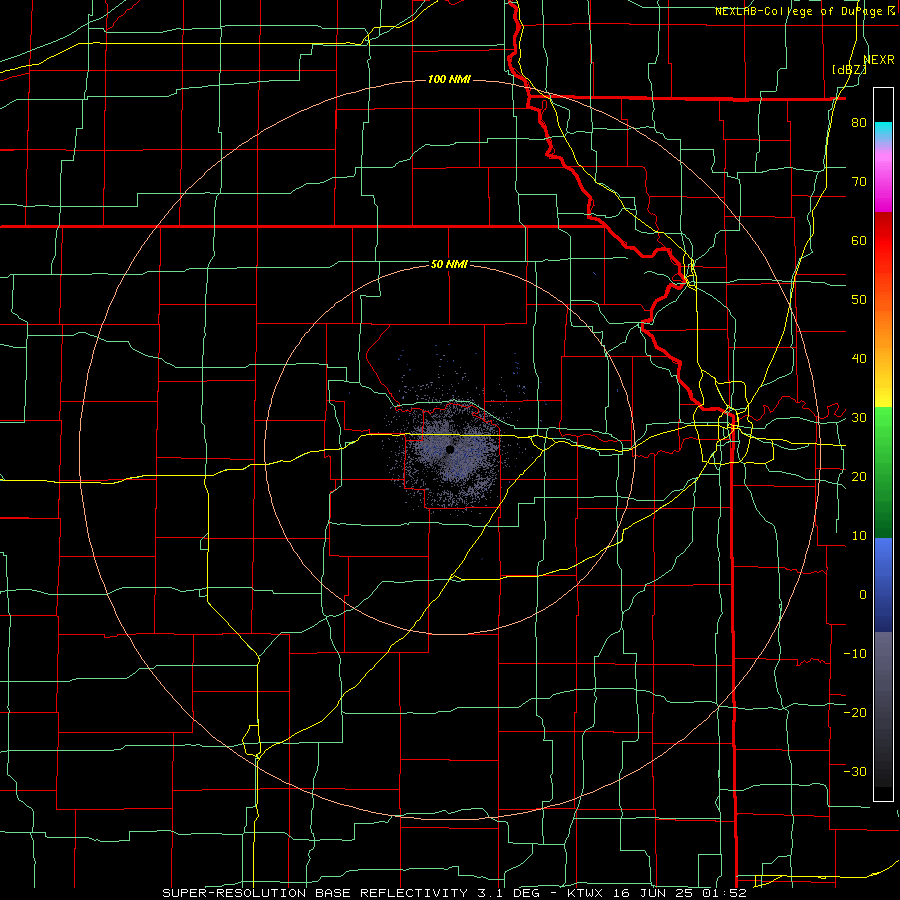The image size is (900, 900).
Task: Click the 50 NMI range ring label
Action: [x=449, y=264]
